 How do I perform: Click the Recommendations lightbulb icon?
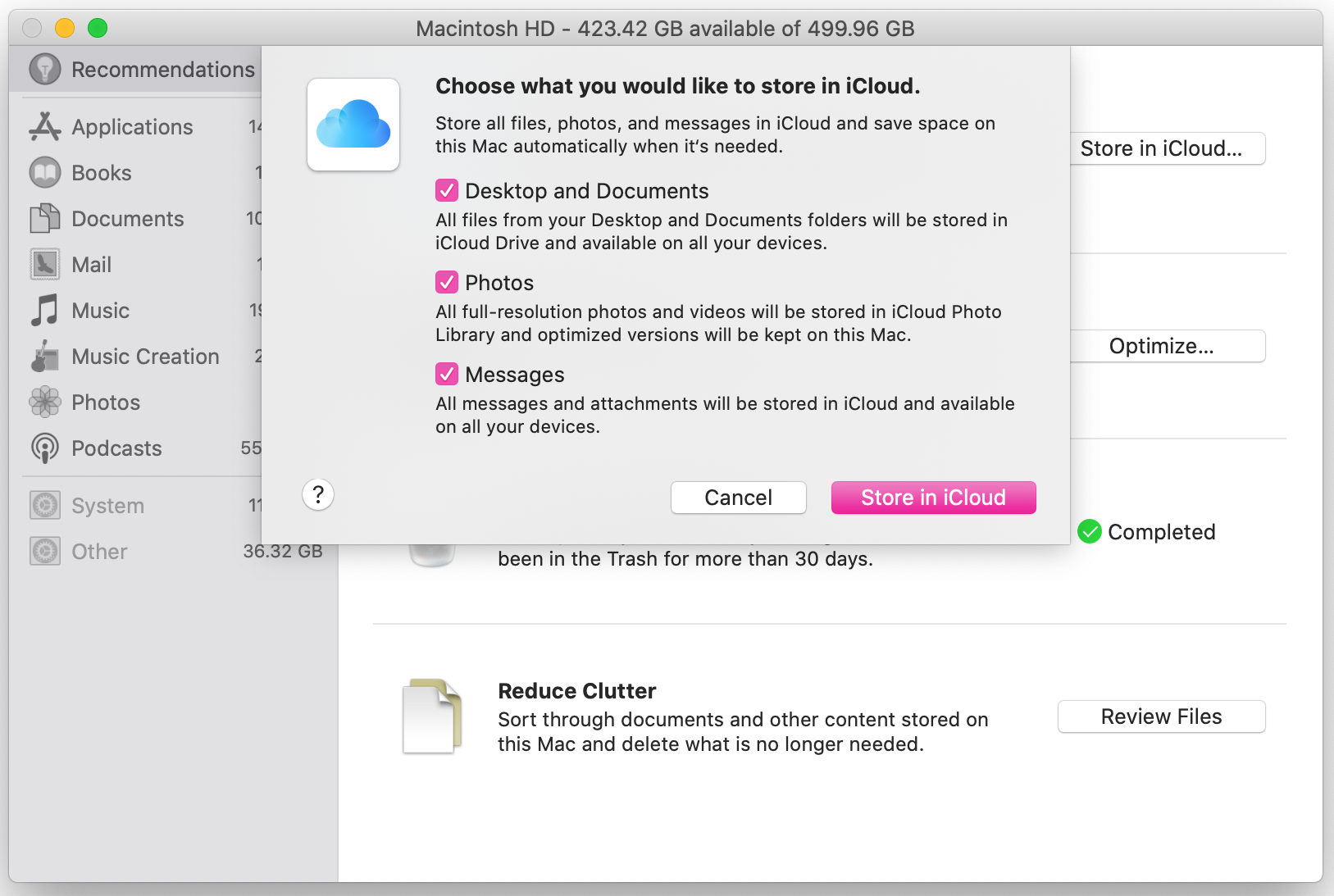tap(45, 70)
